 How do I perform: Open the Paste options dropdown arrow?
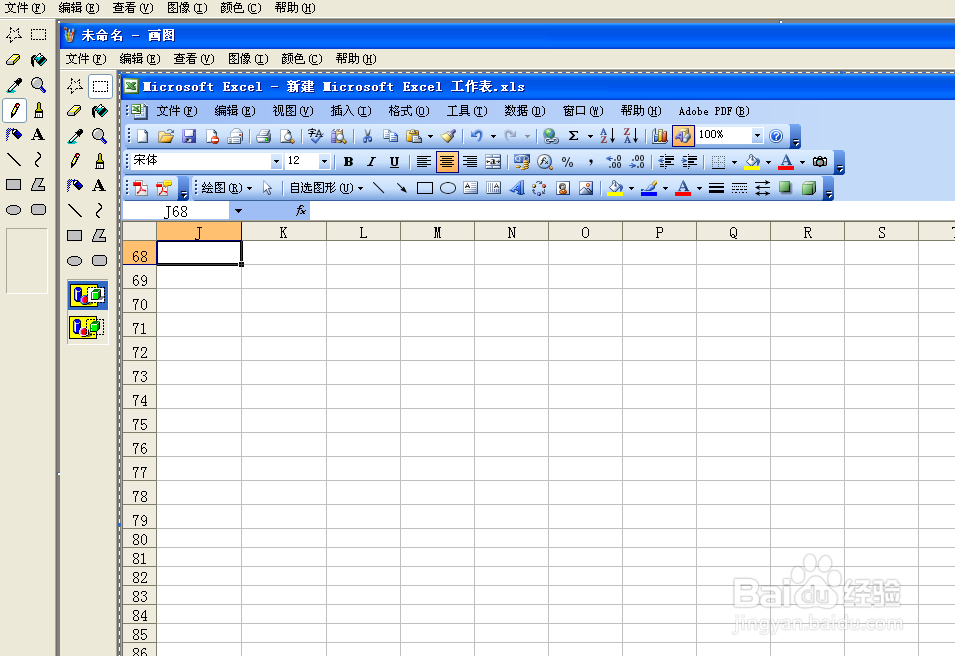(x=431, y=136)
